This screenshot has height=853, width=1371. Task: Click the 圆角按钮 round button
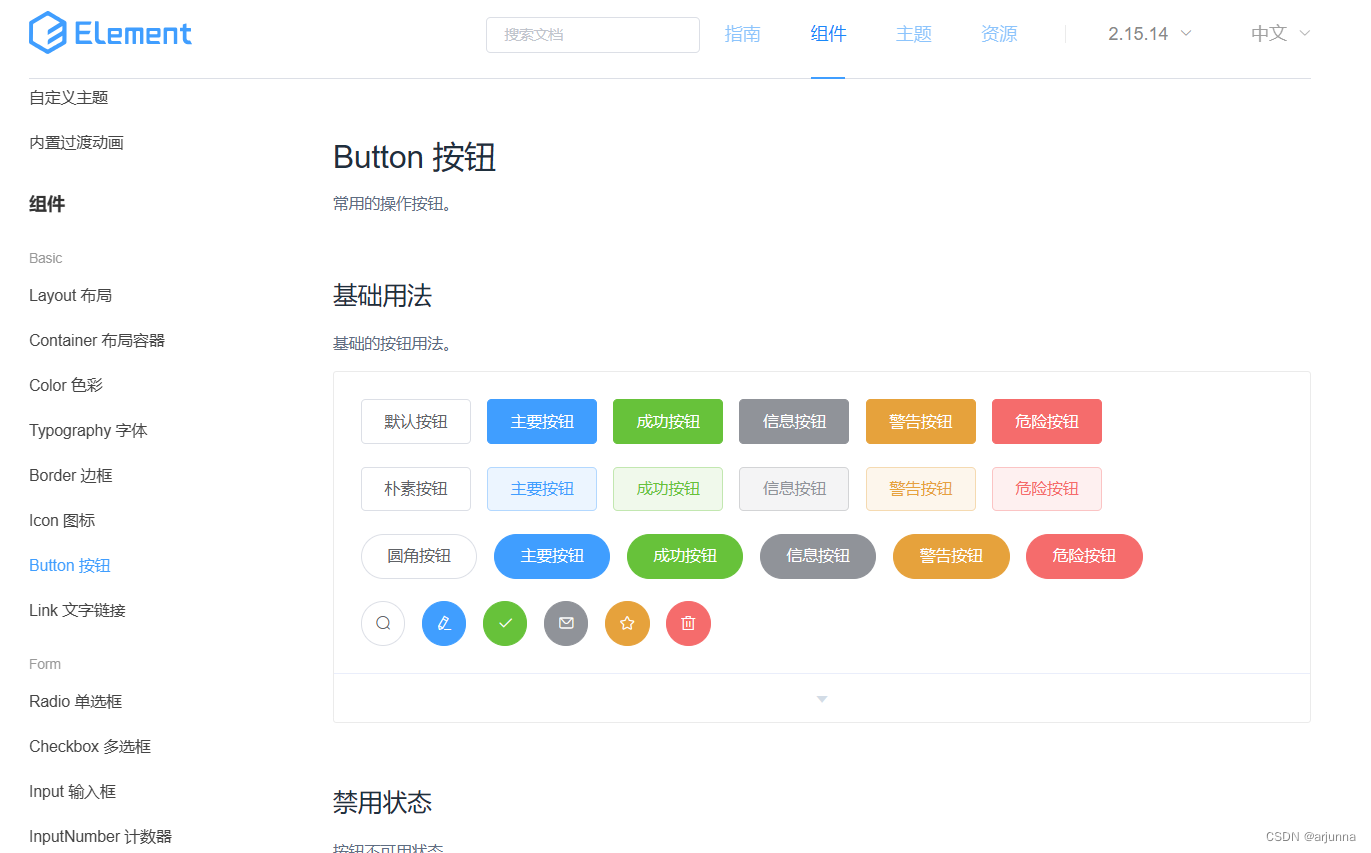point(419,556)
